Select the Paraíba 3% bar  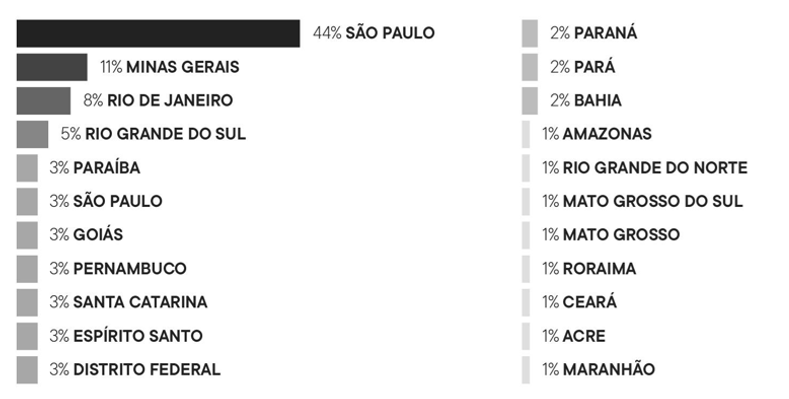[27, 168]
